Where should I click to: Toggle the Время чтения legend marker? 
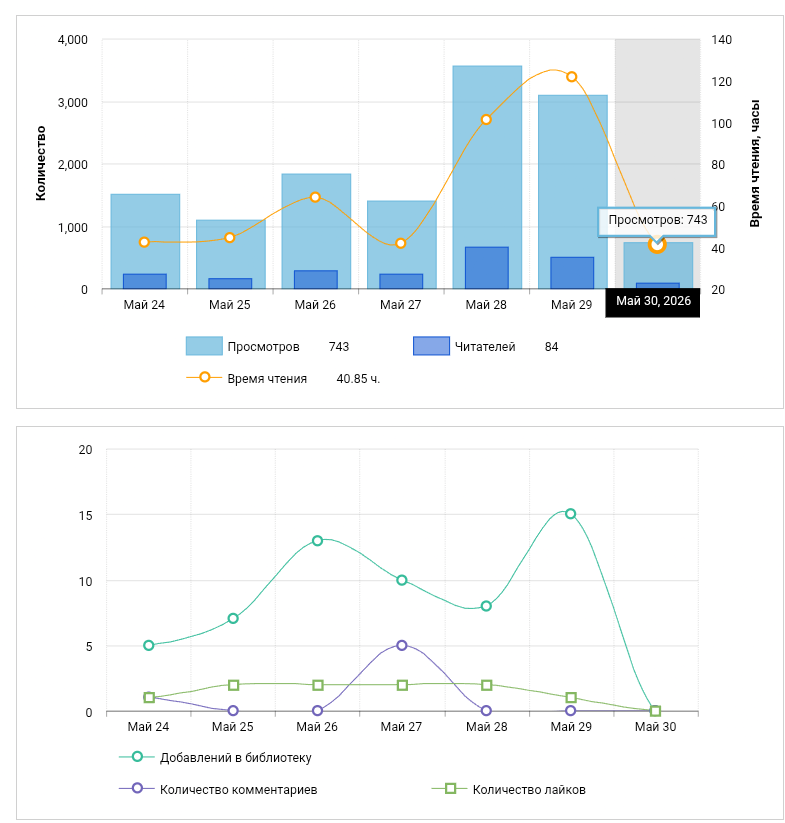(x=204, y=377)
